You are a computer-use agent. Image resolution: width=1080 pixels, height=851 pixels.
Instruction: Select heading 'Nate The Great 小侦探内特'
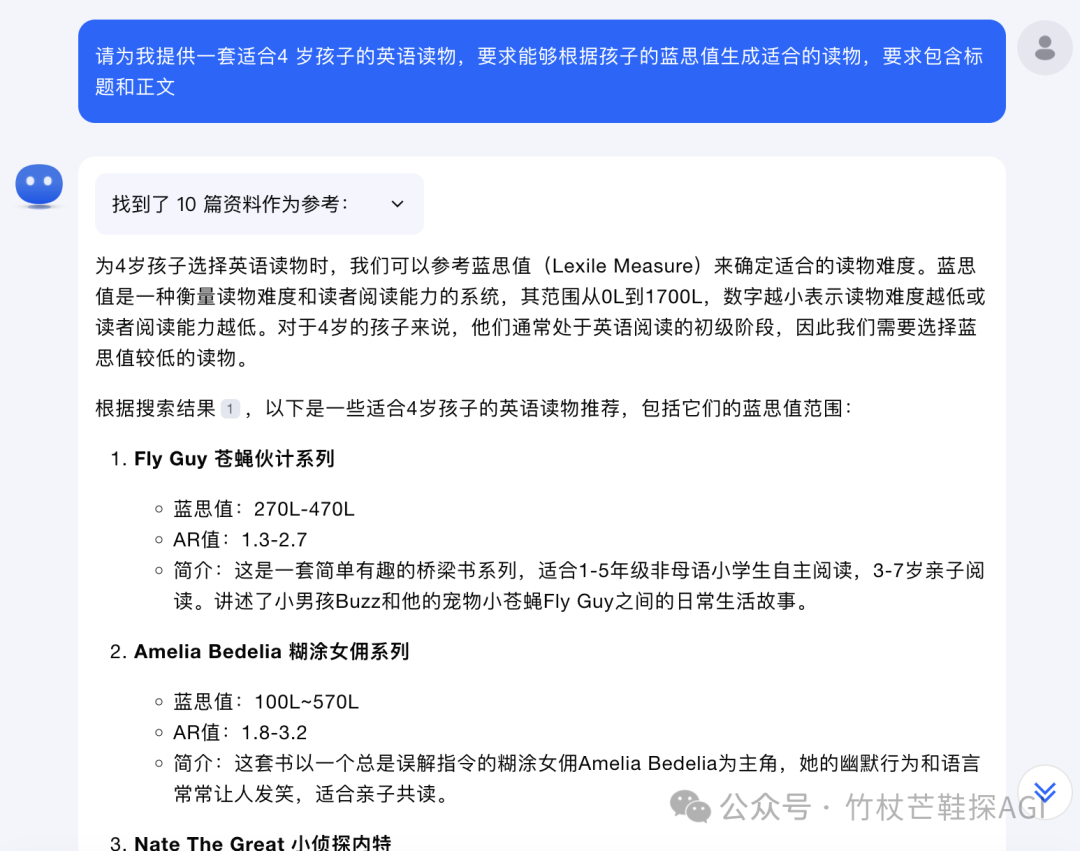pos(262,843)
